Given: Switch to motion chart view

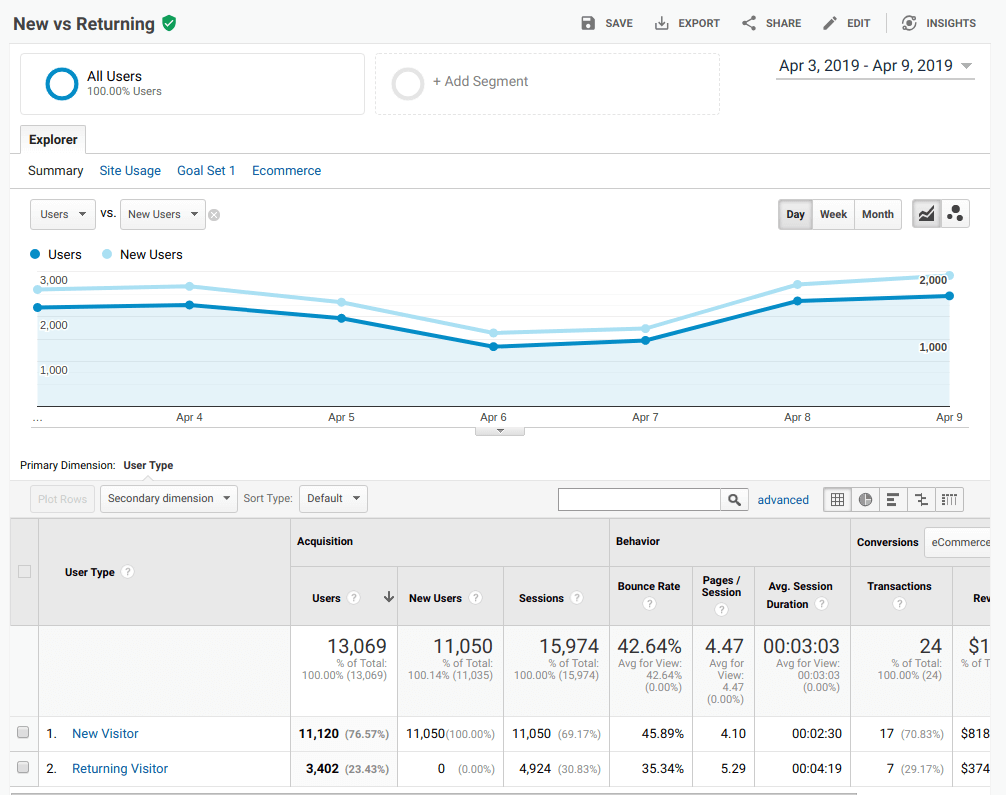Looking at the screenshot, I should pos(955,214).
